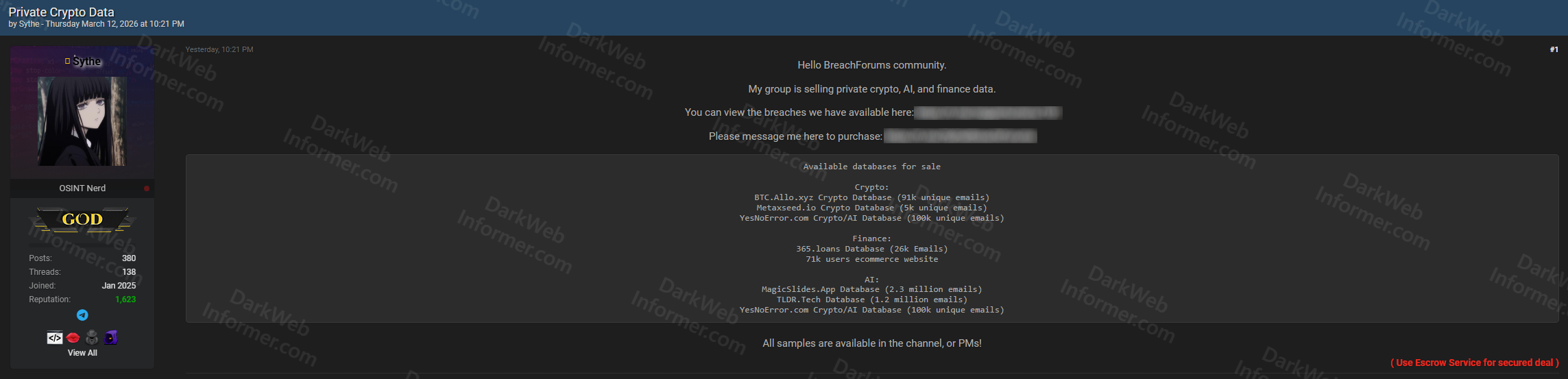Click the 'by Sythe' author byline

24,24
